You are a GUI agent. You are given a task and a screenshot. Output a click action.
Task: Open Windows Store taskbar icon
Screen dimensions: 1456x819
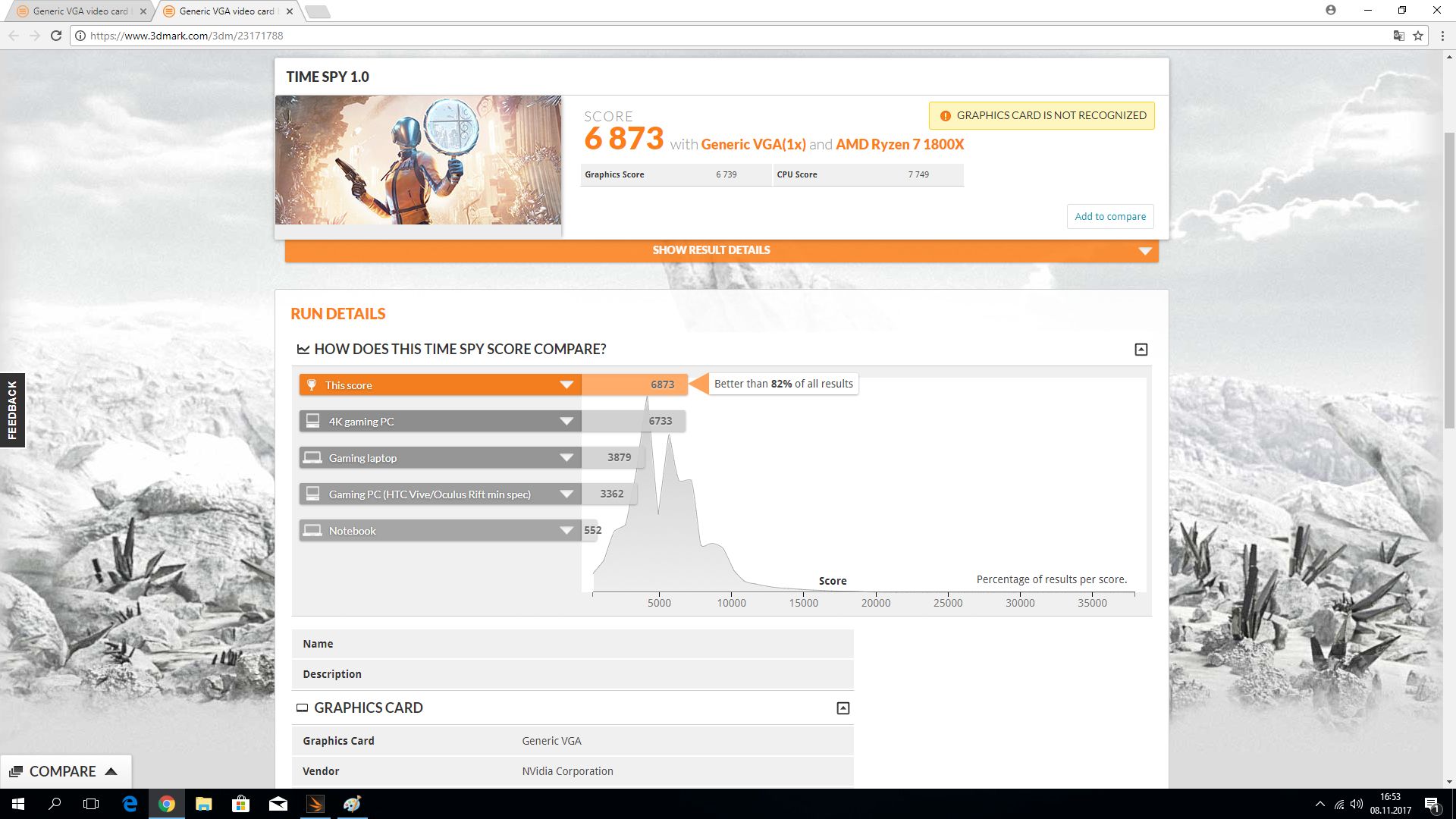tap(240, 804)
